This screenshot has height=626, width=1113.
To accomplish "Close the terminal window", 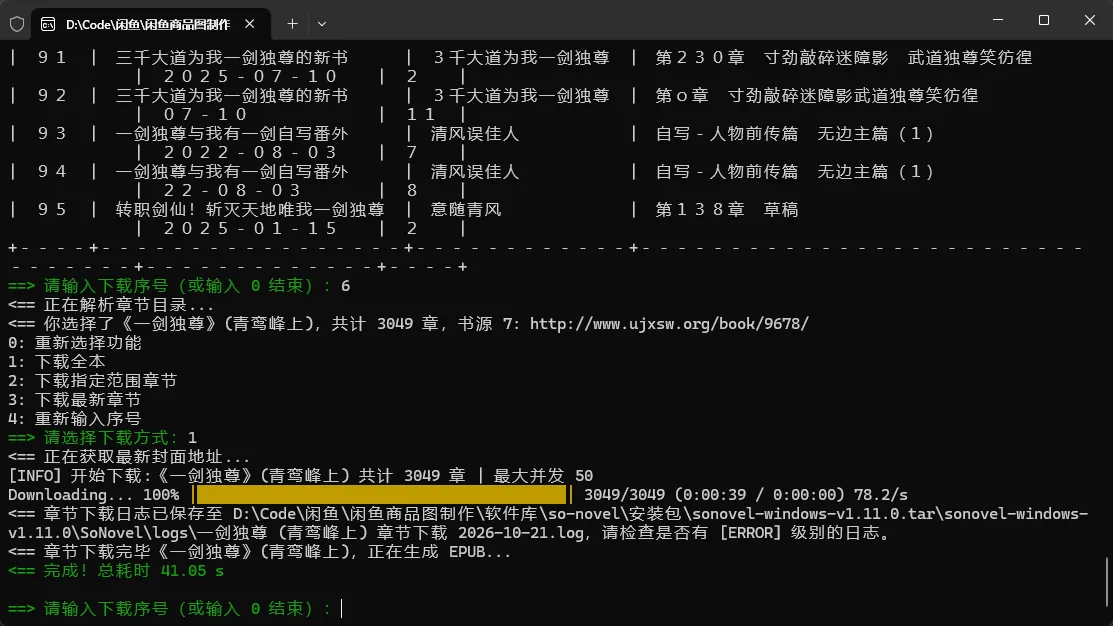I will tap(1090, 20).
